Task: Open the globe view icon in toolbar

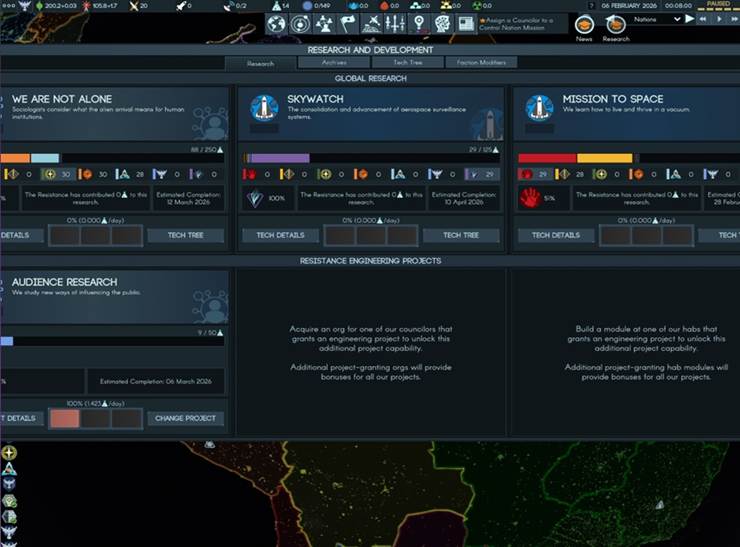Action: (276, 23)
